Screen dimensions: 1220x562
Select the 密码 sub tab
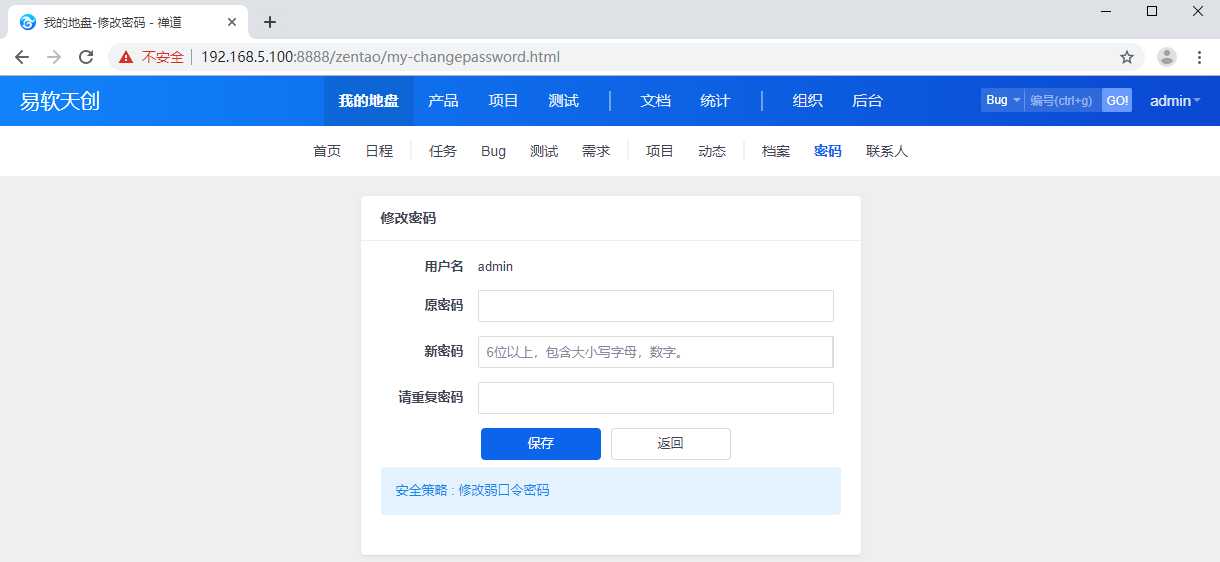828,151
